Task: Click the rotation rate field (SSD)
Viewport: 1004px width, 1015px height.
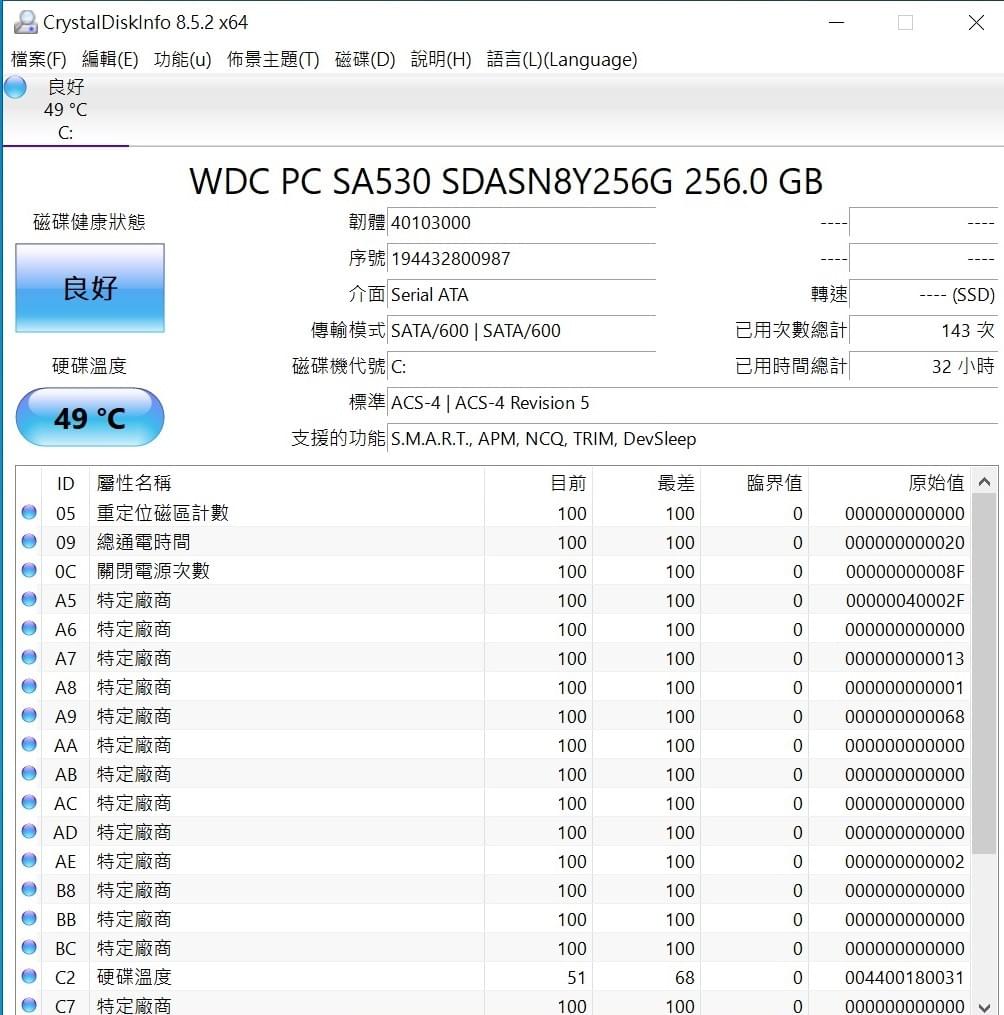Action: pos(924,295)
